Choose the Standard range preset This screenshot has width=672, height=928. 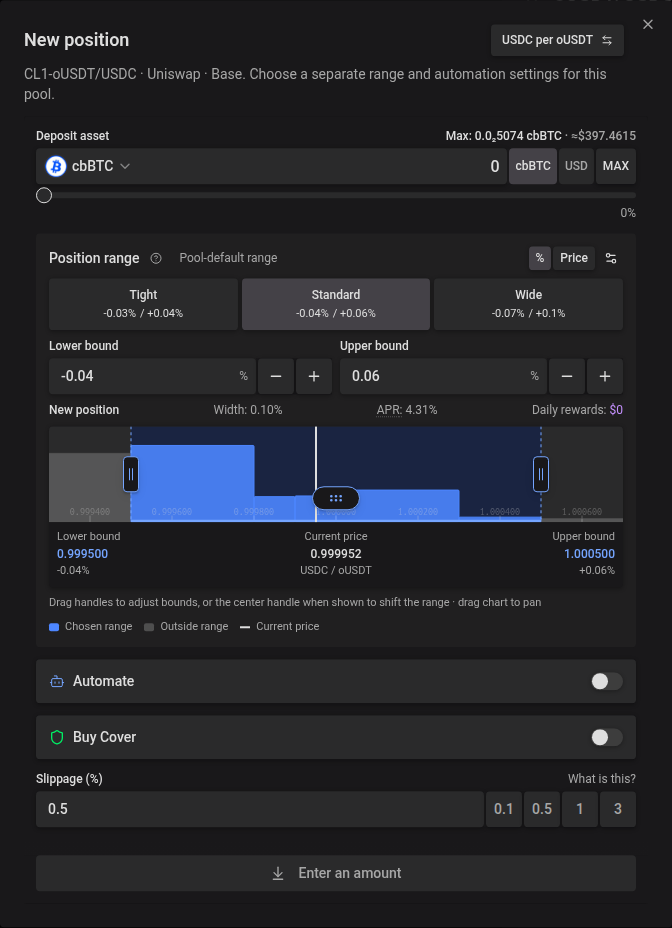[336, 304]
